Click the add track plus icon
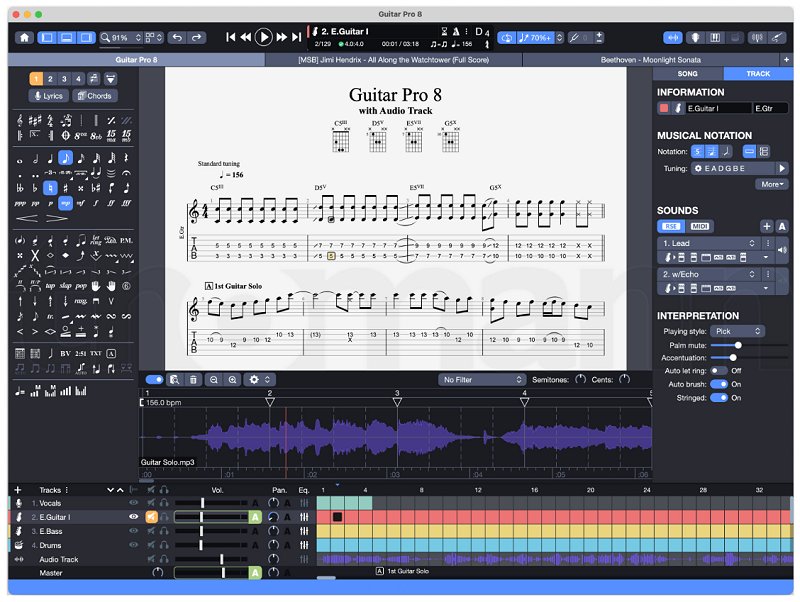800x602 pixels. tap(17, 489)
